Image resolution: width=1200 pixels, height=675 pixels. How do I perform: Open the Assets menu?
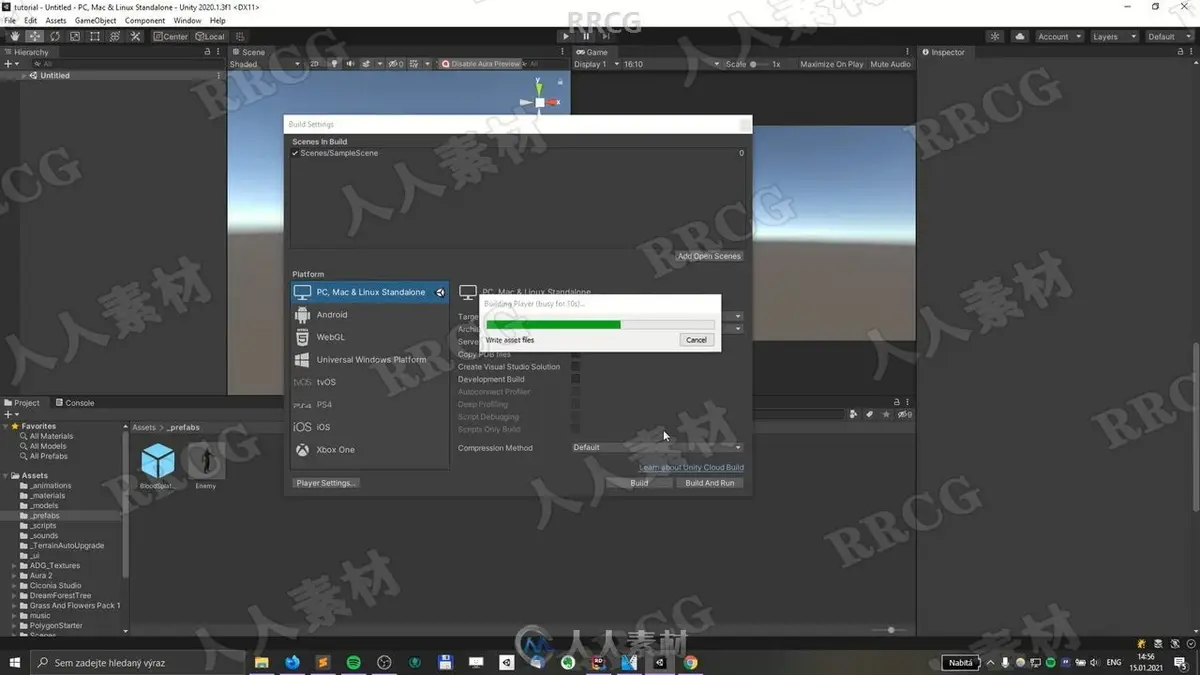[56, 20]
